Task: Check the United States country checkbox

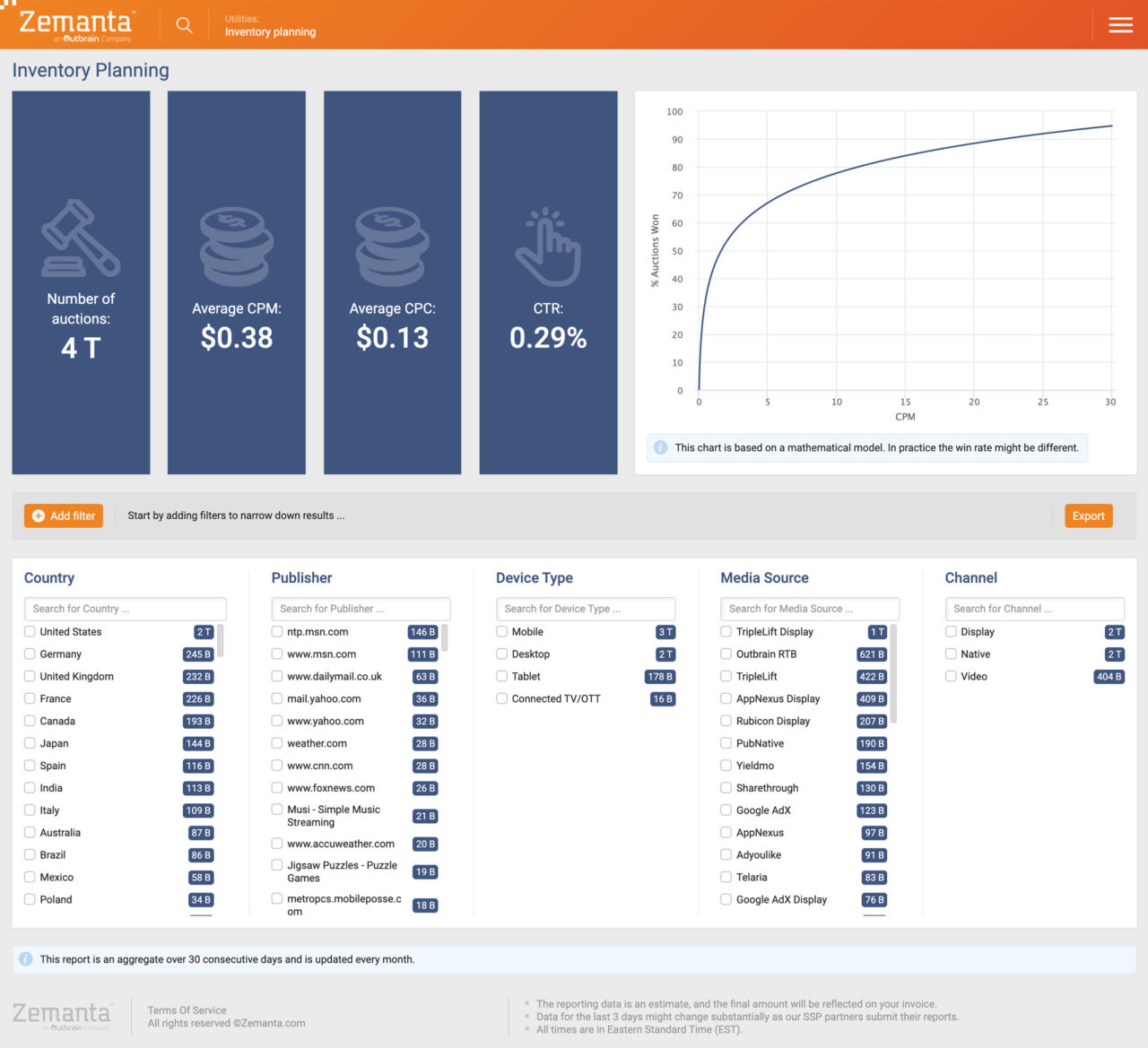Action: (x=30, y=631)
